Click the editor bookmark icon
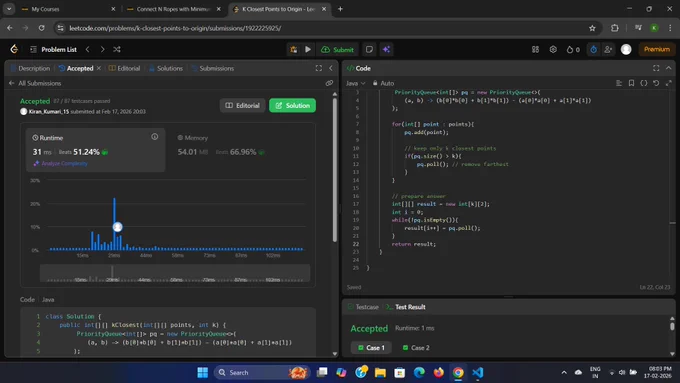This screenshot has width=680, height=383. pos(631,83)
